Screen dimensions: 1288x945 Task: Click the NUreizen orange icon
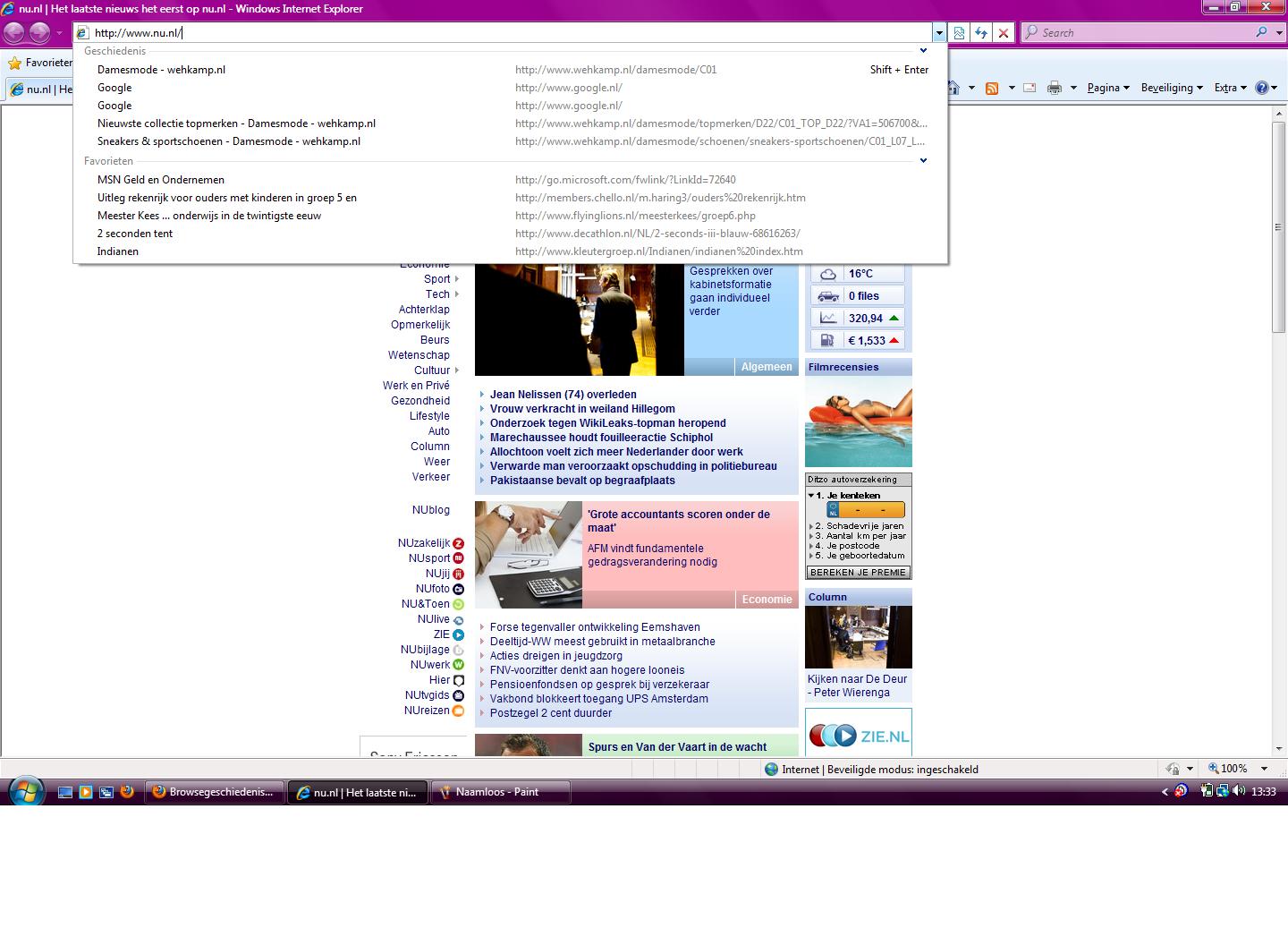click(x=459, y=711)
